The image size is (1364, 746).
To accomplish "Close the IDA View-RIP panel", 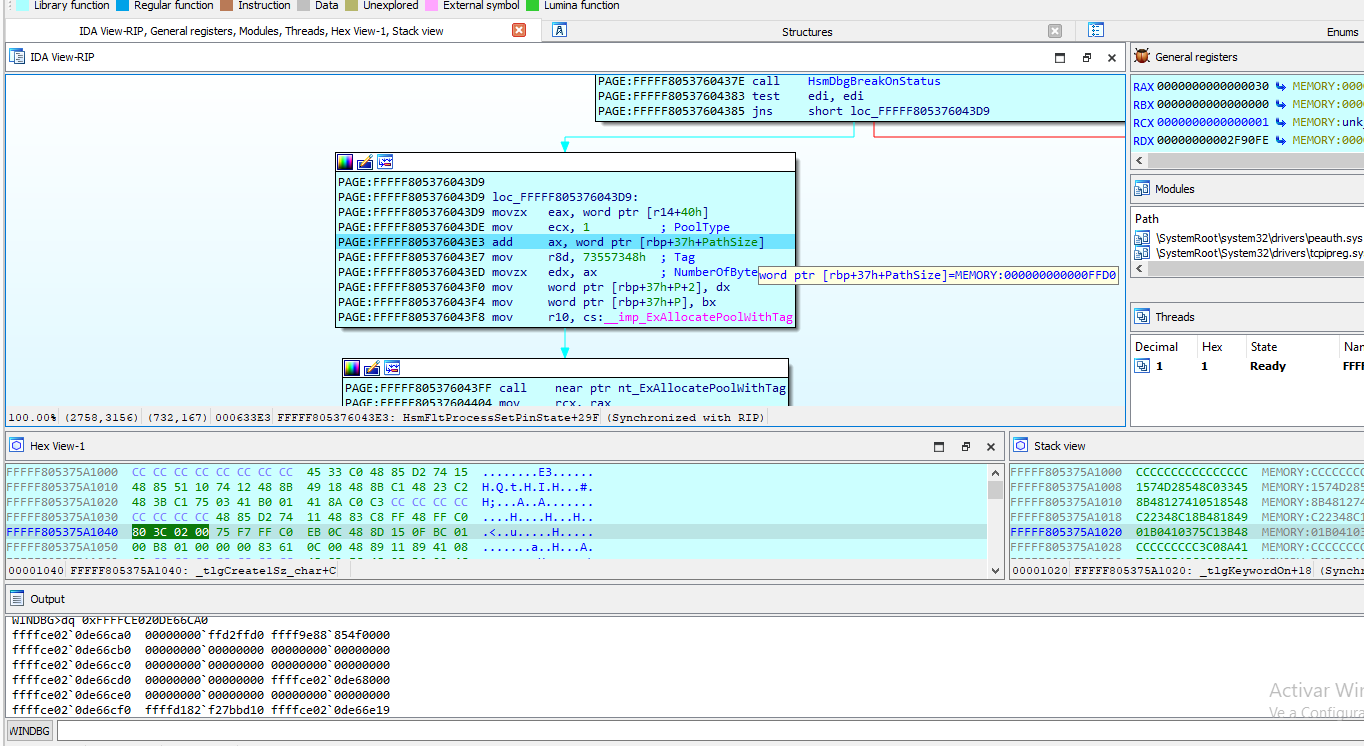I will [x=1112, y=58].
